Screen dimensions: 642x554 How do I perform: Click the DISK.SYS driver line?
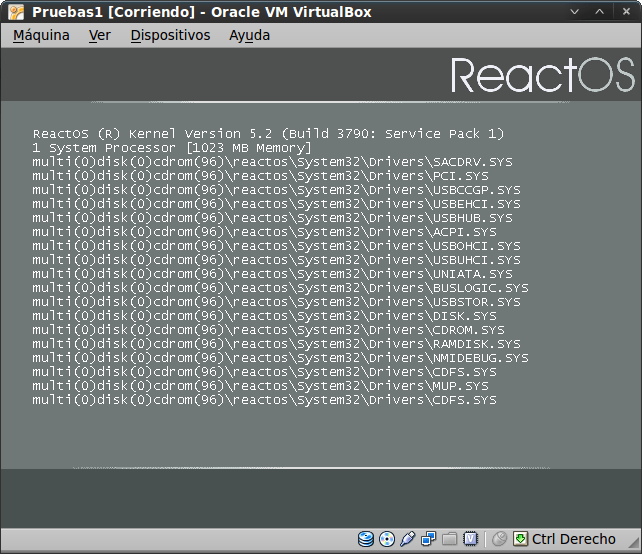pyautogui.click(x=264, y=316)
